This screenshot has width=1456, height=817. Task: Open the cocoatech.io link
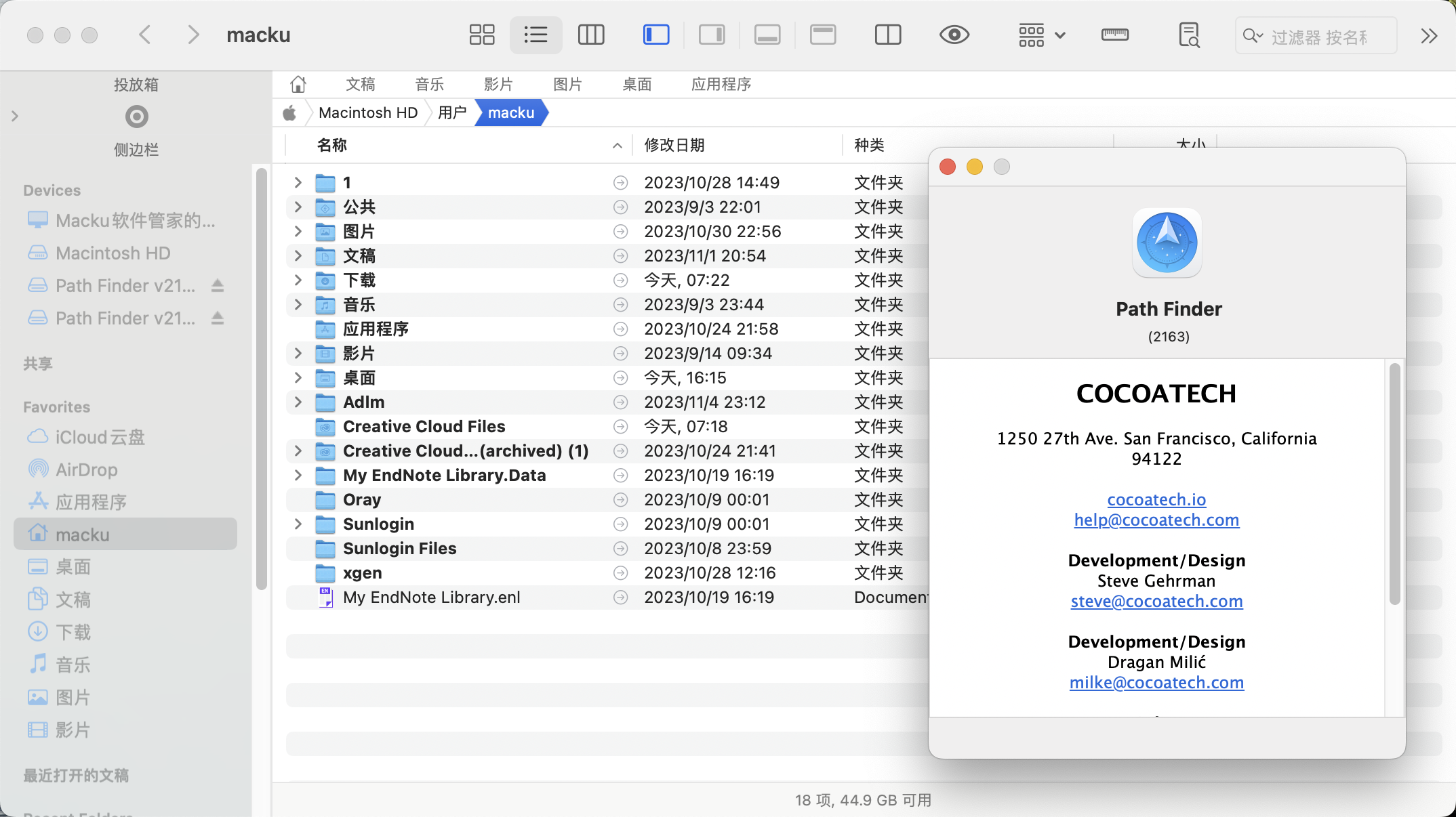tap(1156, 500)
